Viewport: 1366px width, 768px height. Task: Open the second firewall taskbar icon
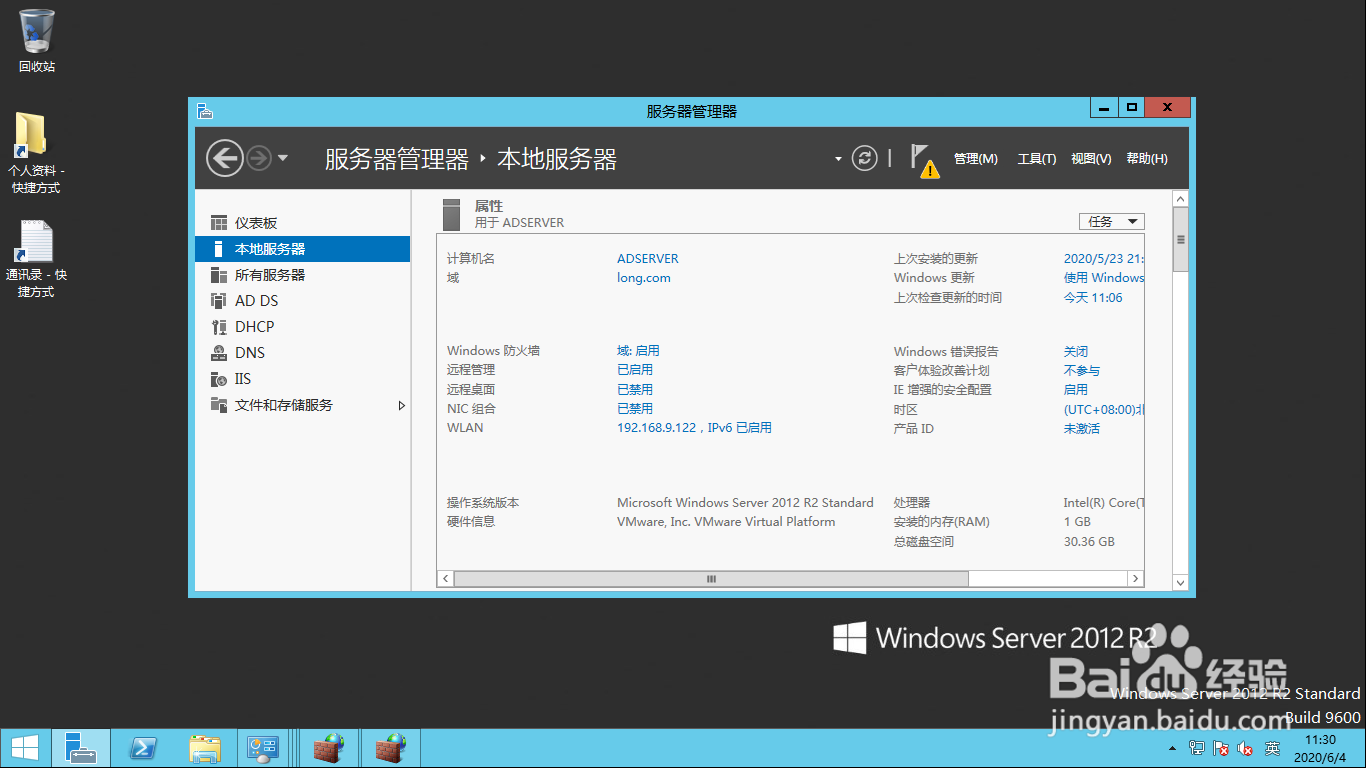[389, 748]
